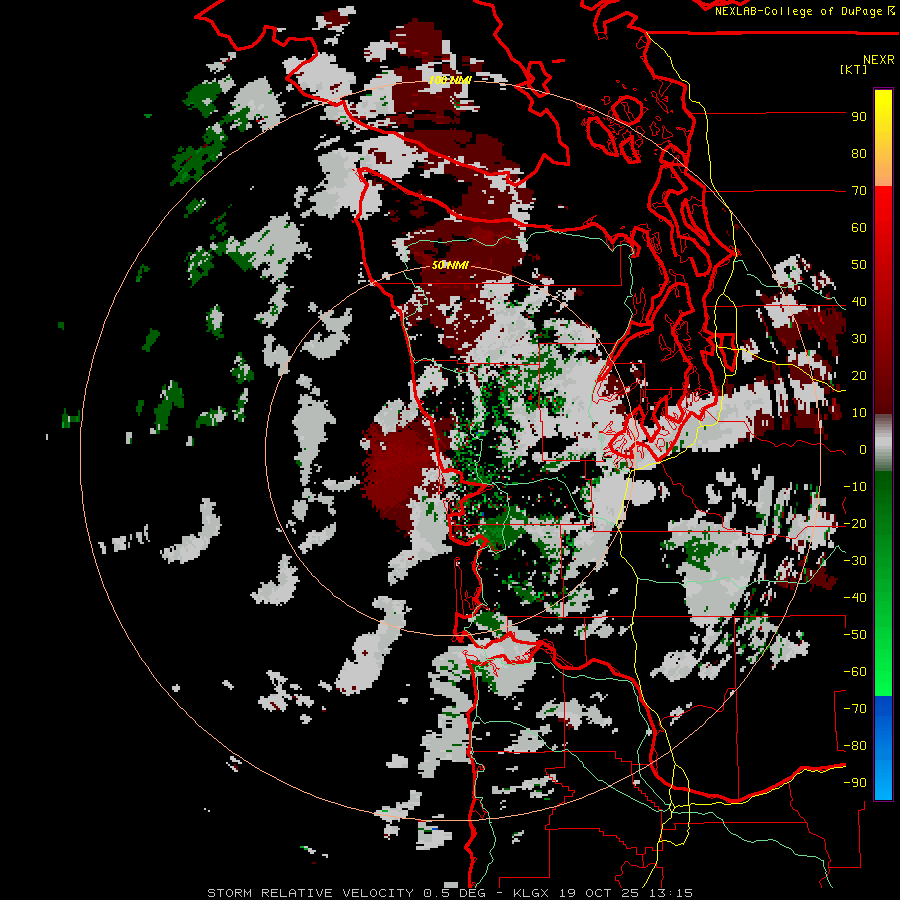Click the 0.5 DEG elevation text
Screen dimensions: 900x900
point(454,893)
